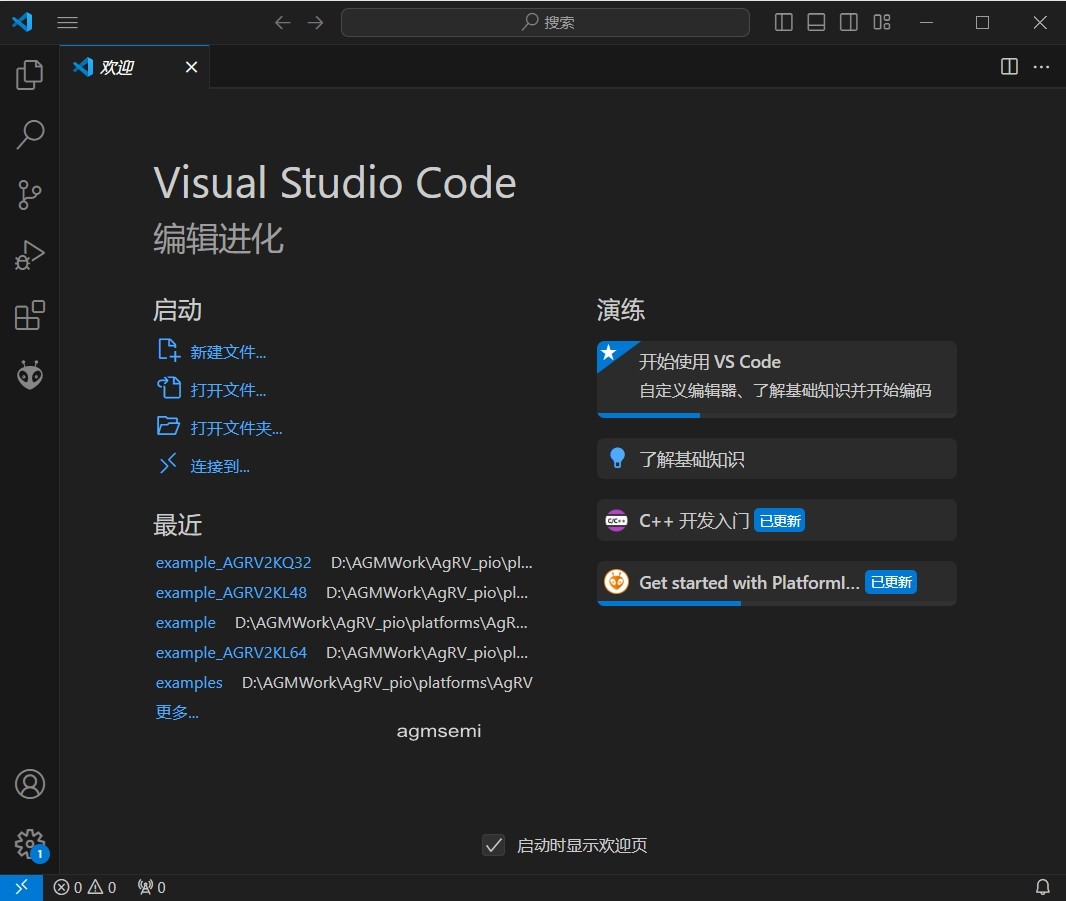Show more recent items via 更多...
This screenshot has height=901, width=1066.
click(x=177, y=712)
